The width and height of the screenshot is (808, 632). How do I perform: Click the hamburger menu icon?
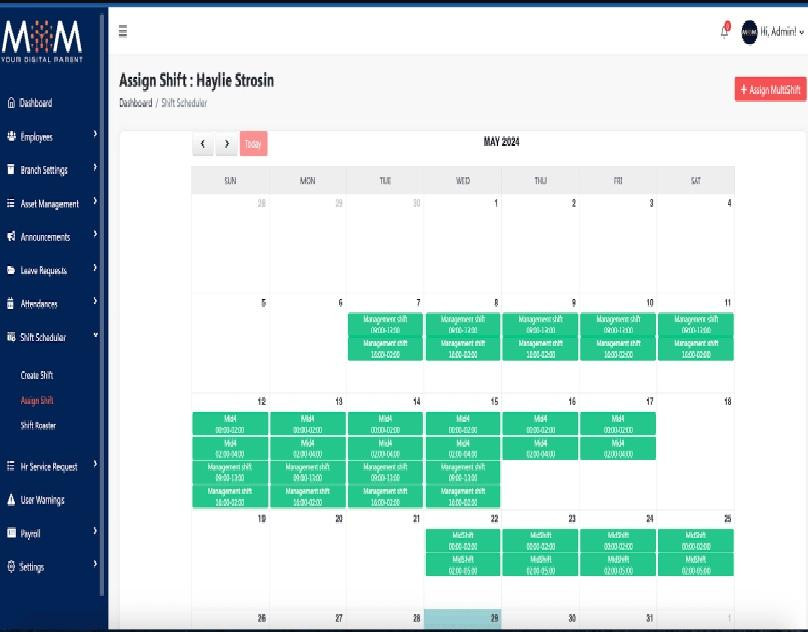(x=123, y=32)
